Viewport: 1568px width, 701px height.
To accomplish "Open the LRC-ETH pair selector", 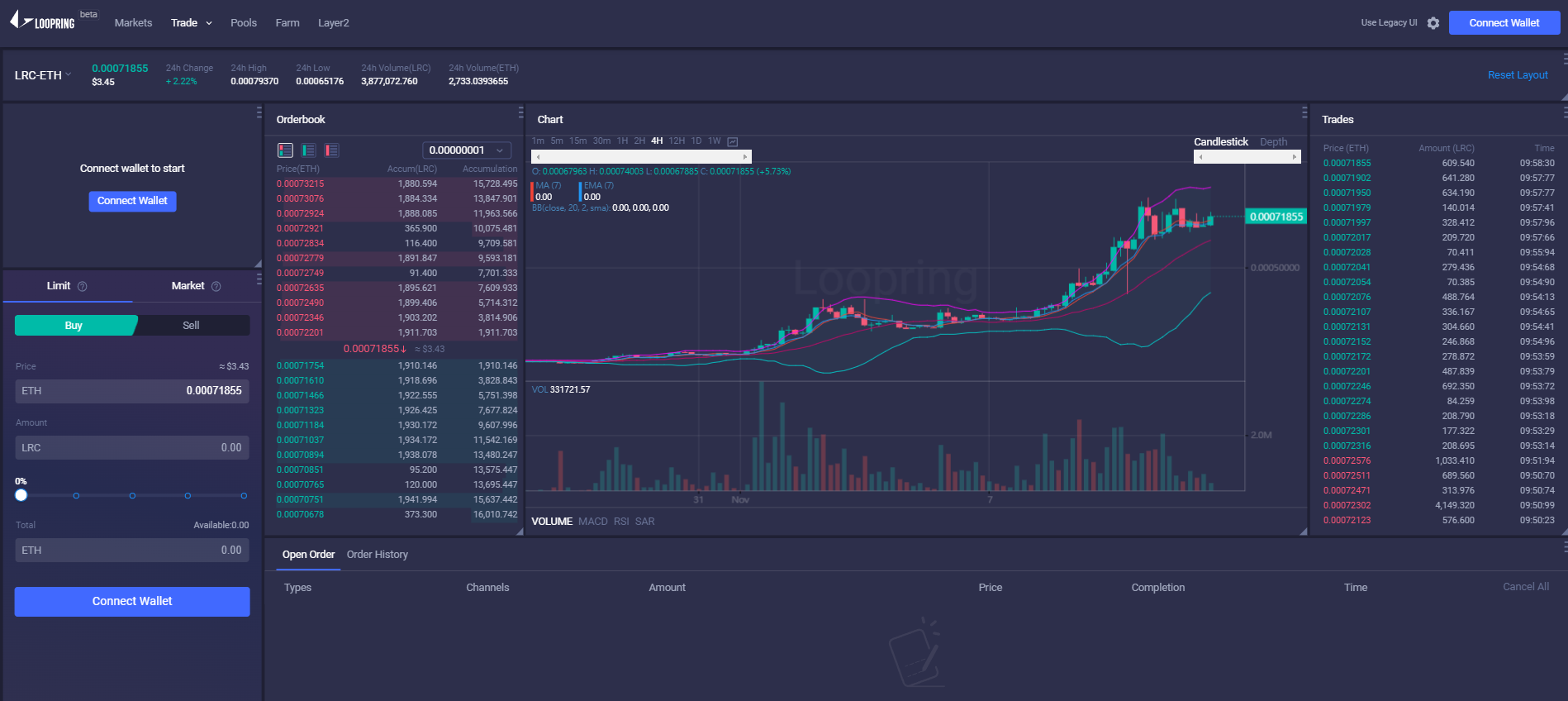I will pos(43,75).
